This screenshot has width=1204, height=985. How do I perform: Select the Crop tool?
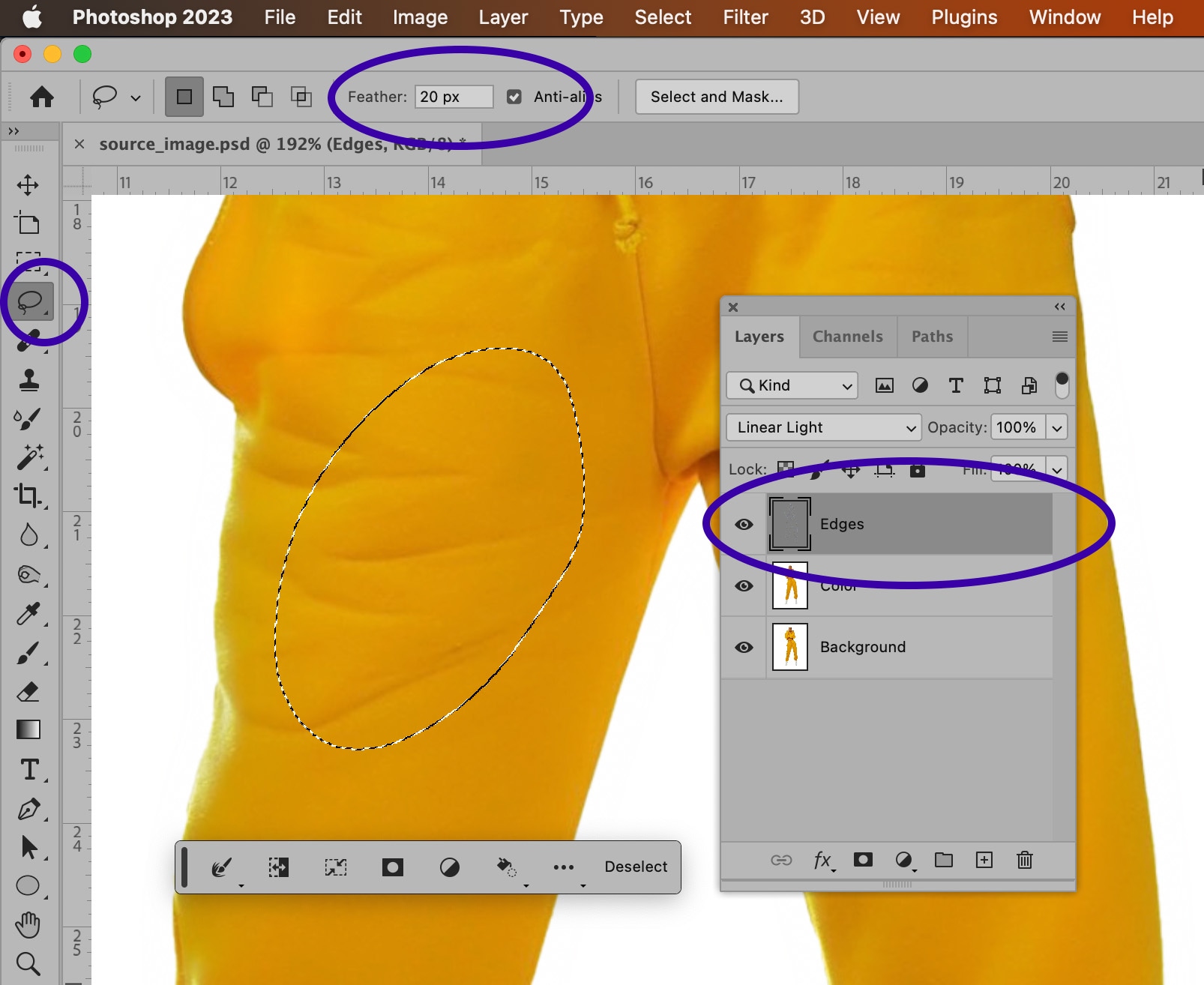coord(28,495)
